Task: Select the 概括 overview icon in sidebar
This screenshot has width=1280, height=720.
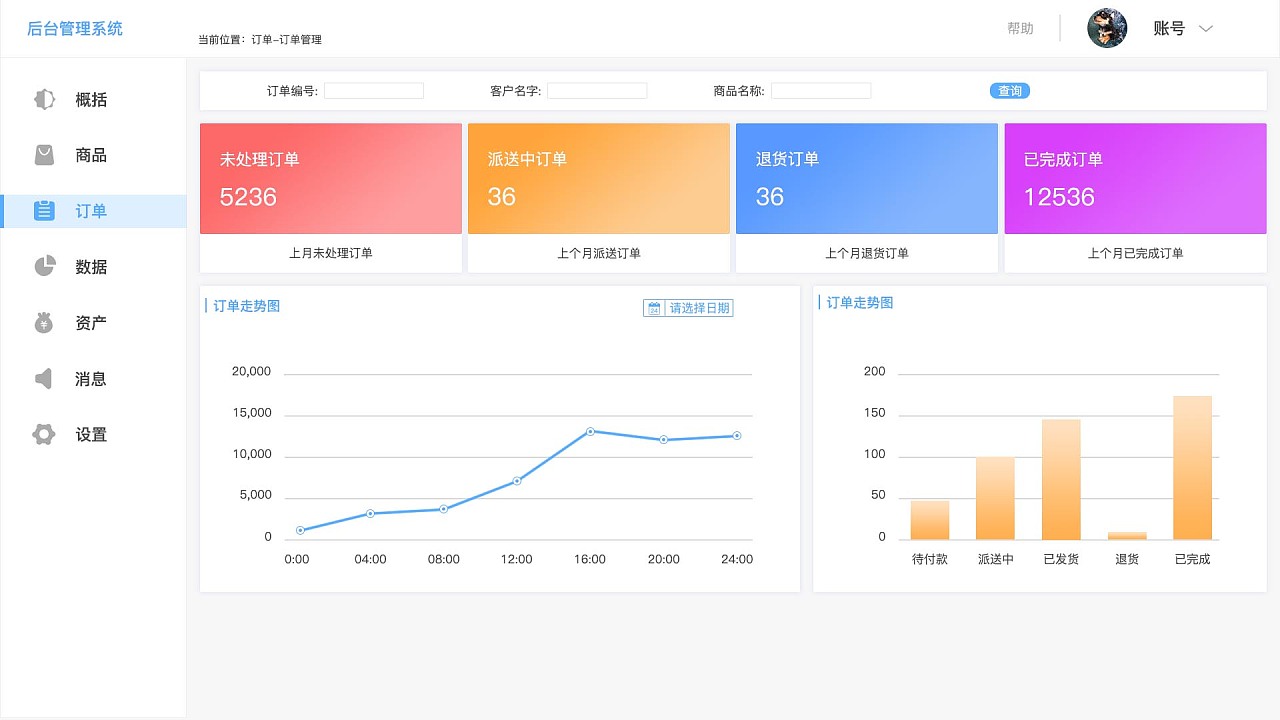Action: [43, 99]
